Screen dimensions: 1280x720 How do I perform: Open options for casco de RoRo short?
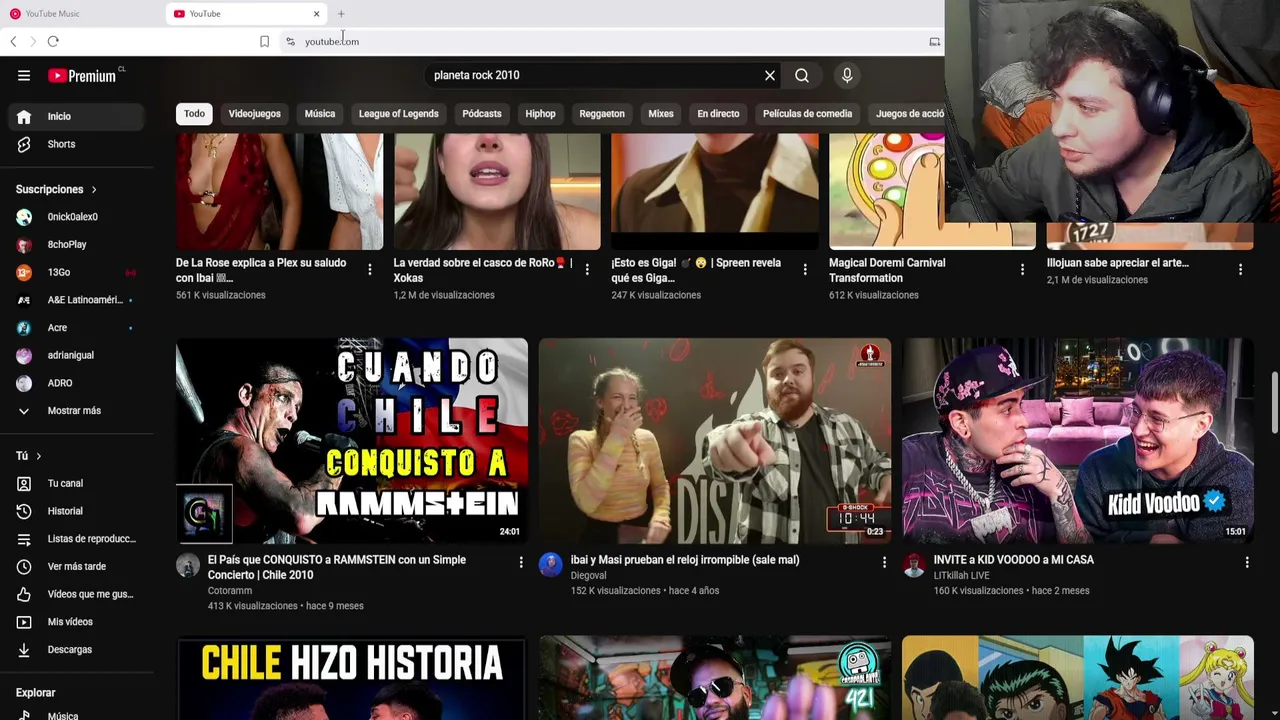[587, 269]
